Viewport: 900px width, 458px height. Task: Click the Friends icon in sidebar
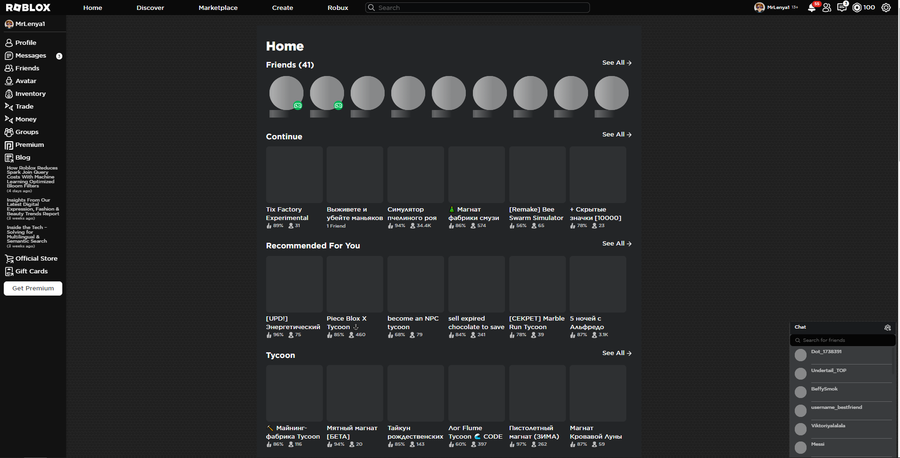pyautogui.click(x=9, y=68)
